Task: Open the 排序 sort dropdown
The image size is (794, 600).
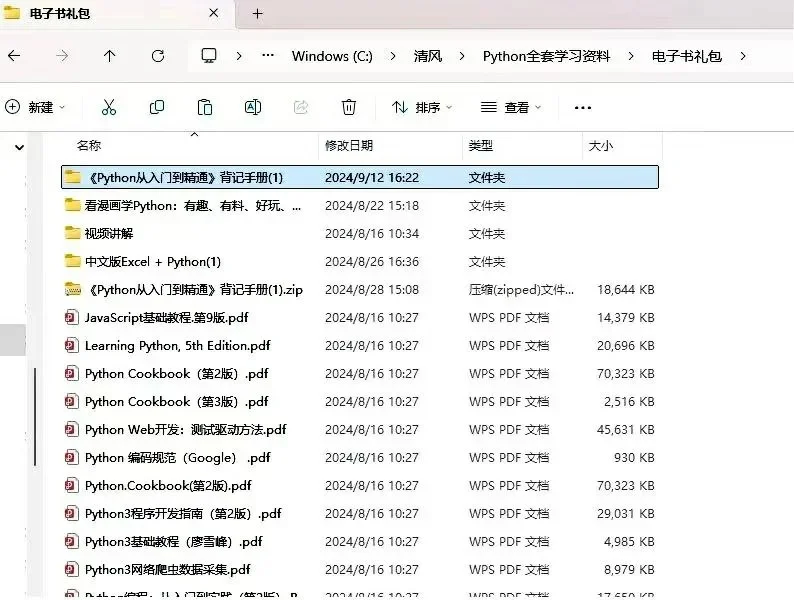Action: [421, 107]
